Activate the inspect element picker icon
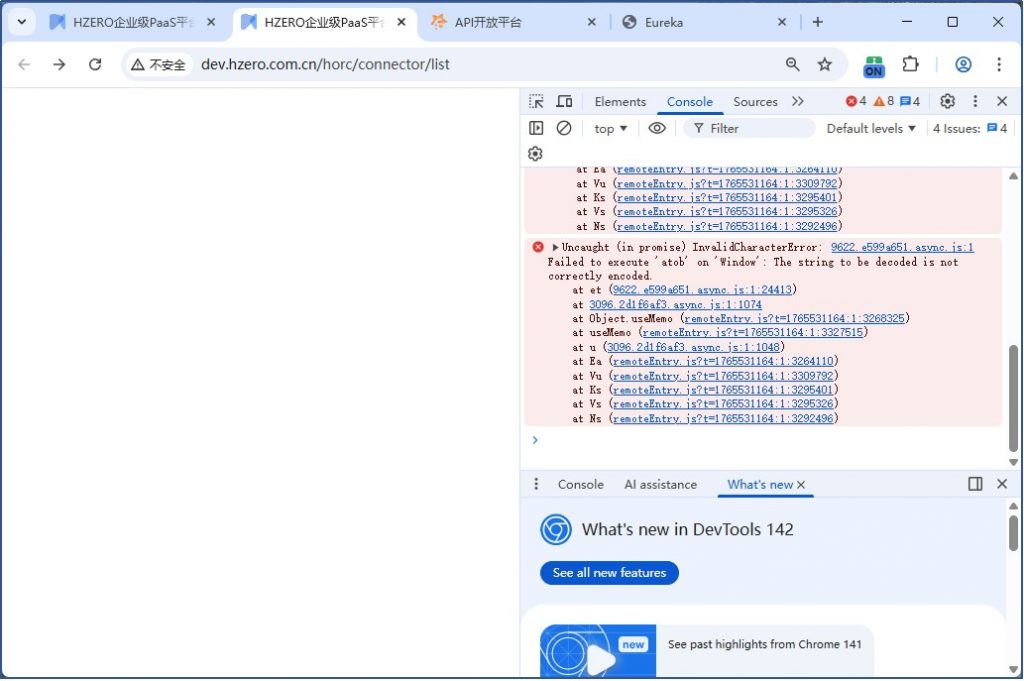Screen dimensions: 1024x681 click(x=537, y=101)
